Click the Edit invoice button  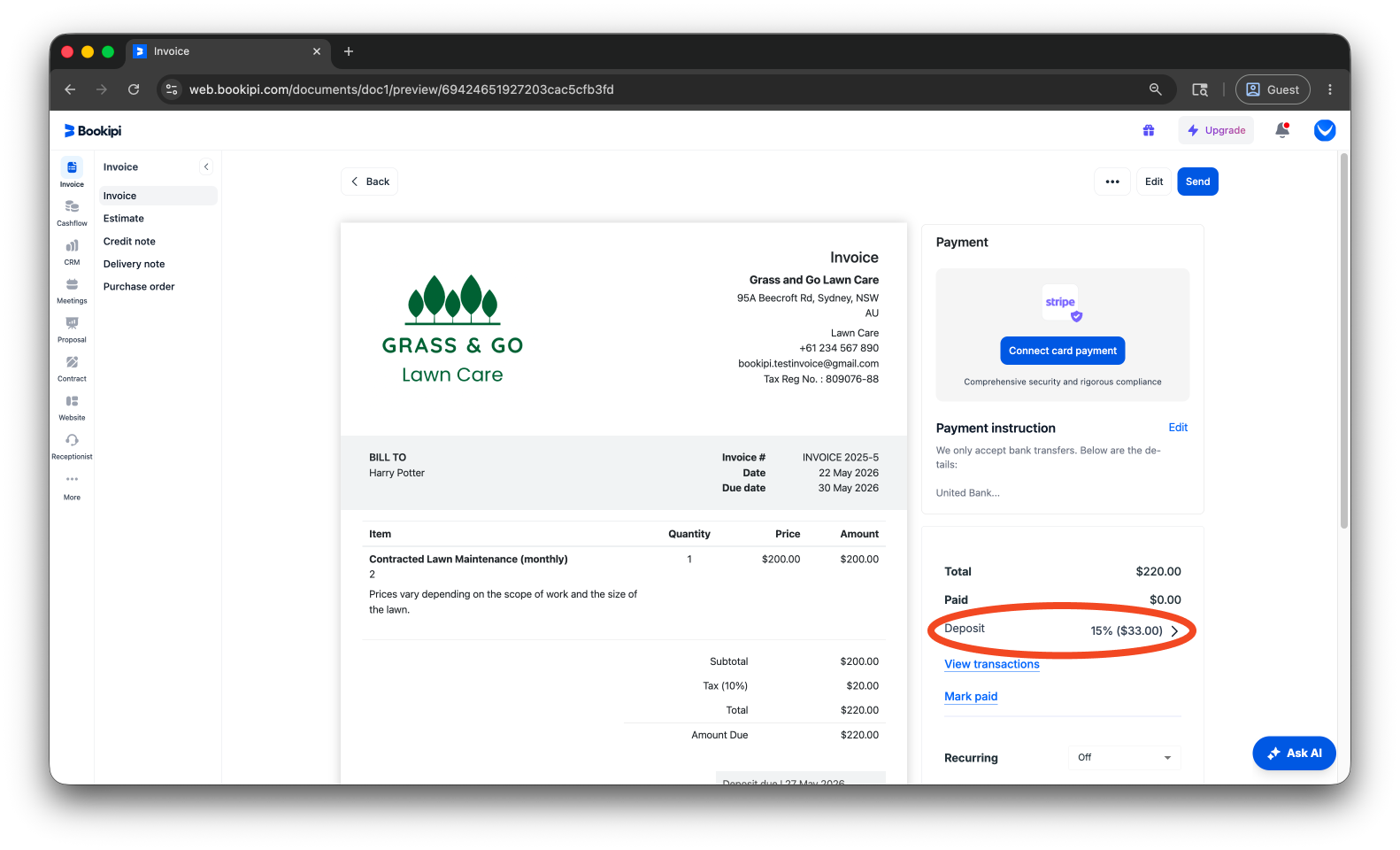pyautogui.click(x=1154, y=182)
